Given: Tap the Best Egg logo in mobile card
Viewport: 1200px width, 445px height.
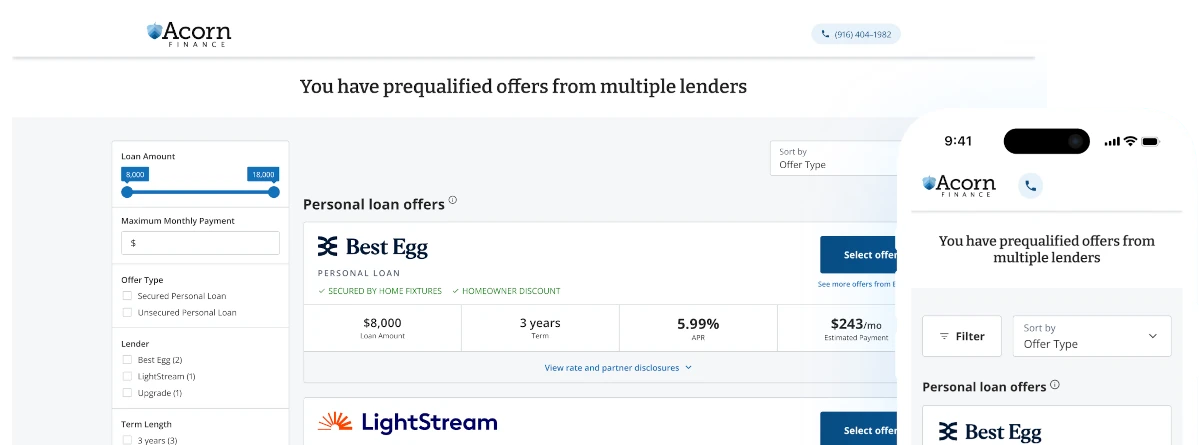Looking at the screenshot, I should (x=989, y=432).
